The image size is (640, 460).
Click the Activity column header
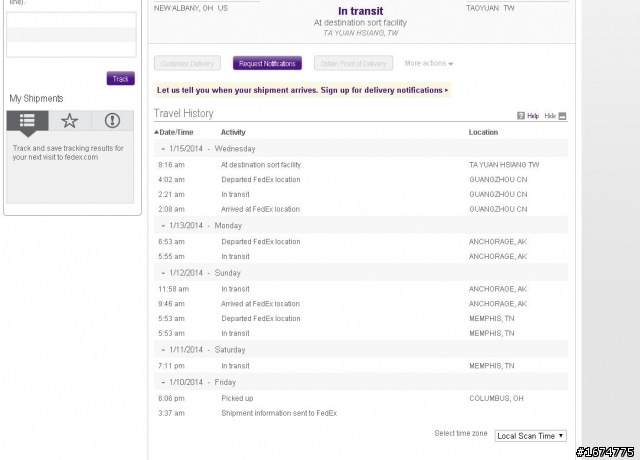[x=233, y=132]
